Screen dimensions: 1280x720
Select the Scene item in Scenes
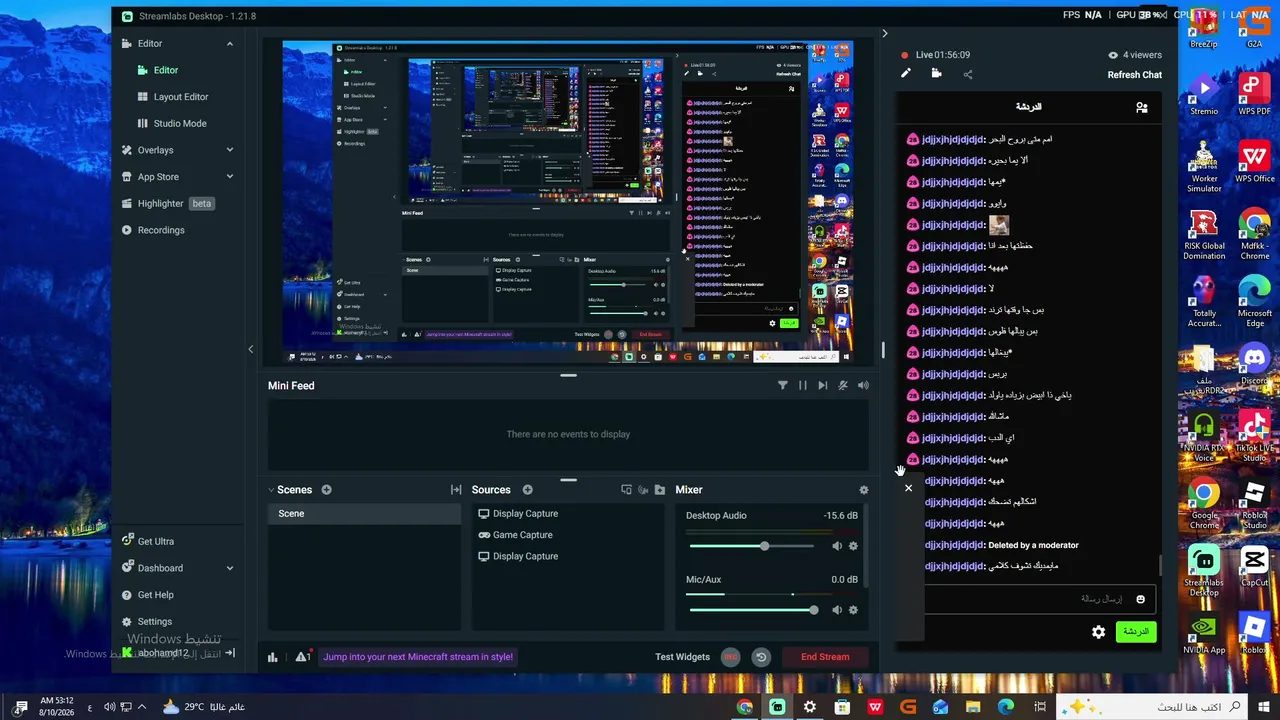[x=364, y=514]
